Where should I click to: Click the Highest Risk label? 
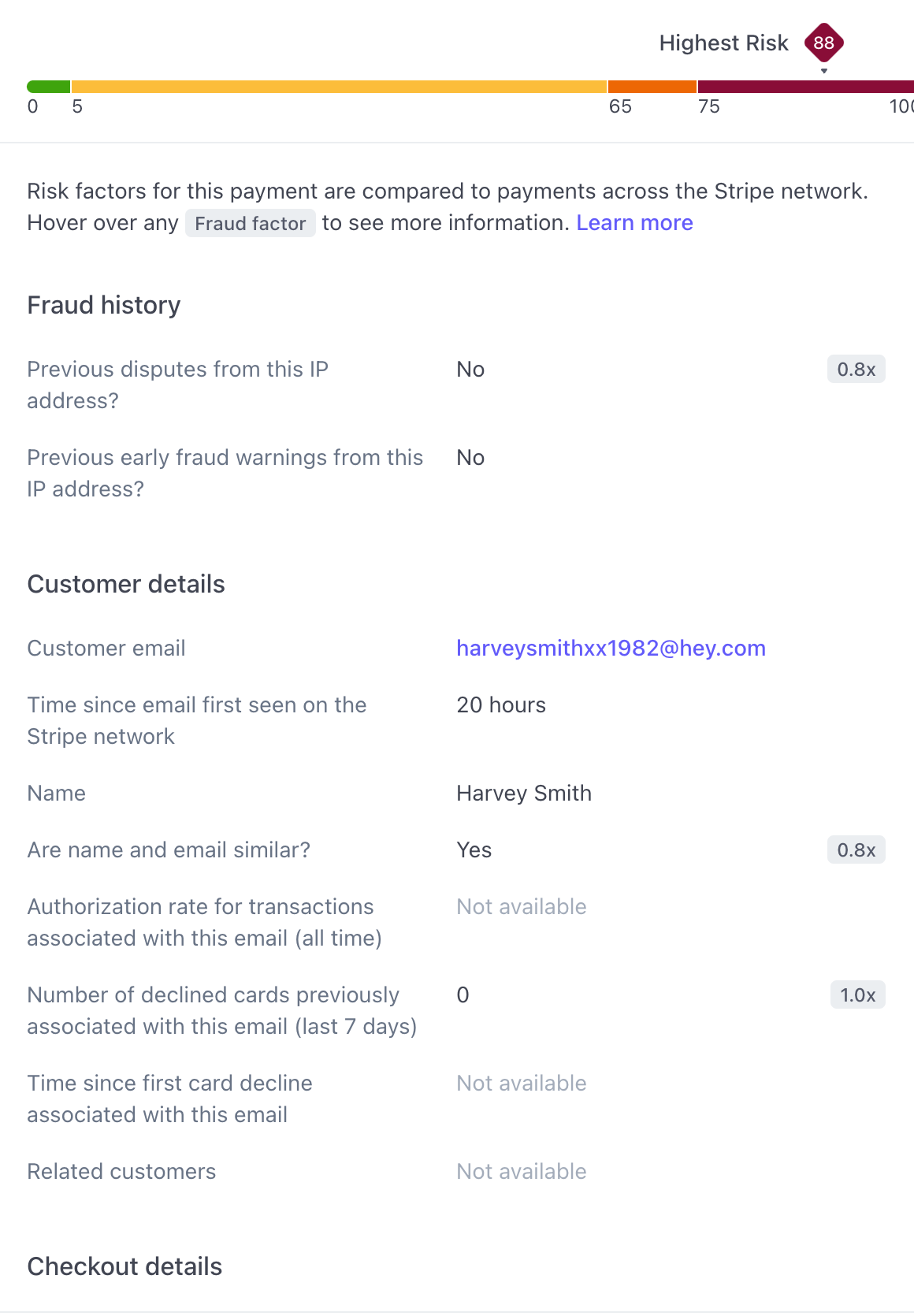coord(723,43)
